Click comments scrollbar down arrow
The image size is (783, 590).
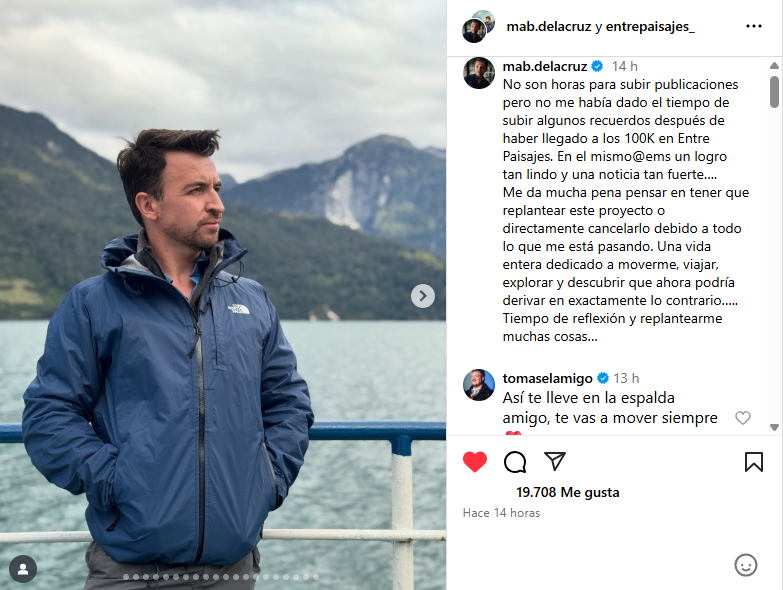coord(774,427)
